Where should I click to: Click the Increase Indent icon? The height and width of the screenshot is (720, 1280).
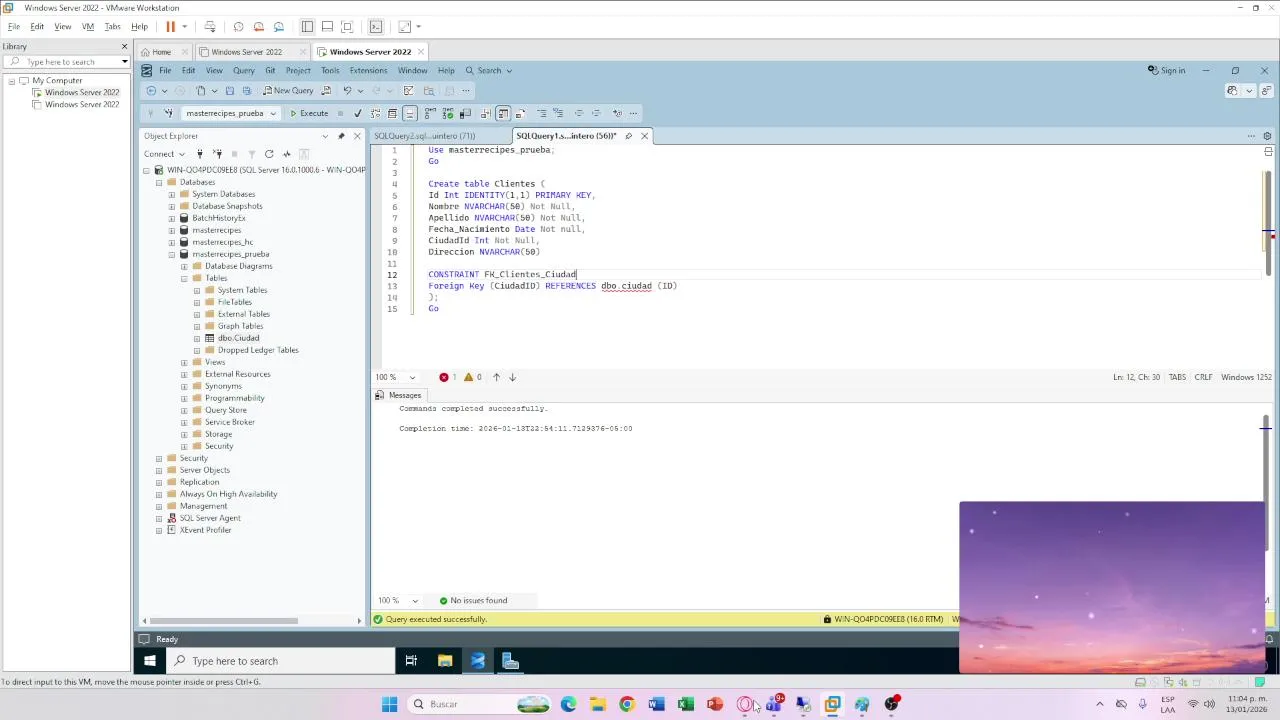click(596, 113)
